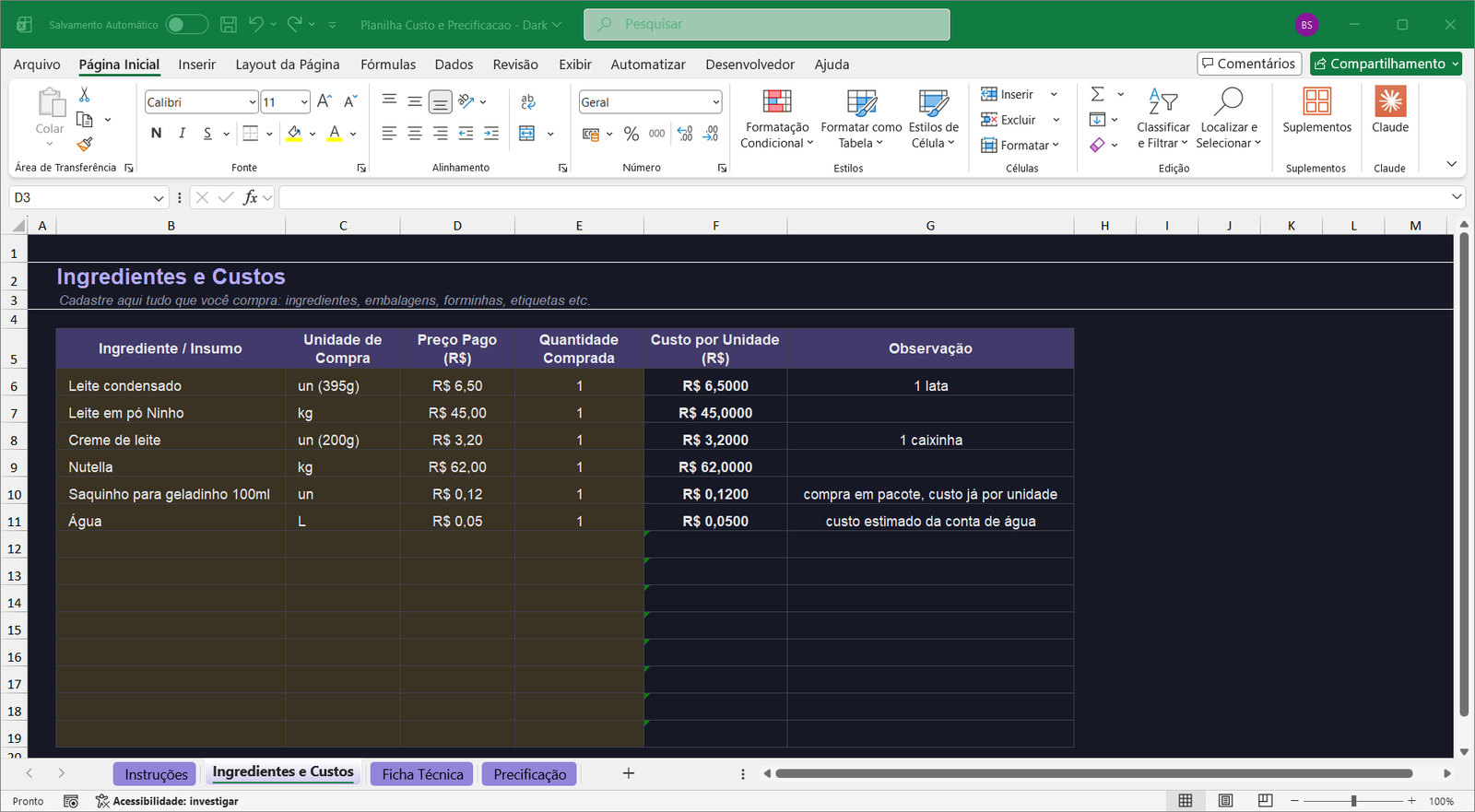Switch to Page Break Preview in the status bar
Screen dimensions: 1475x812
click(x=1265, y=801)
